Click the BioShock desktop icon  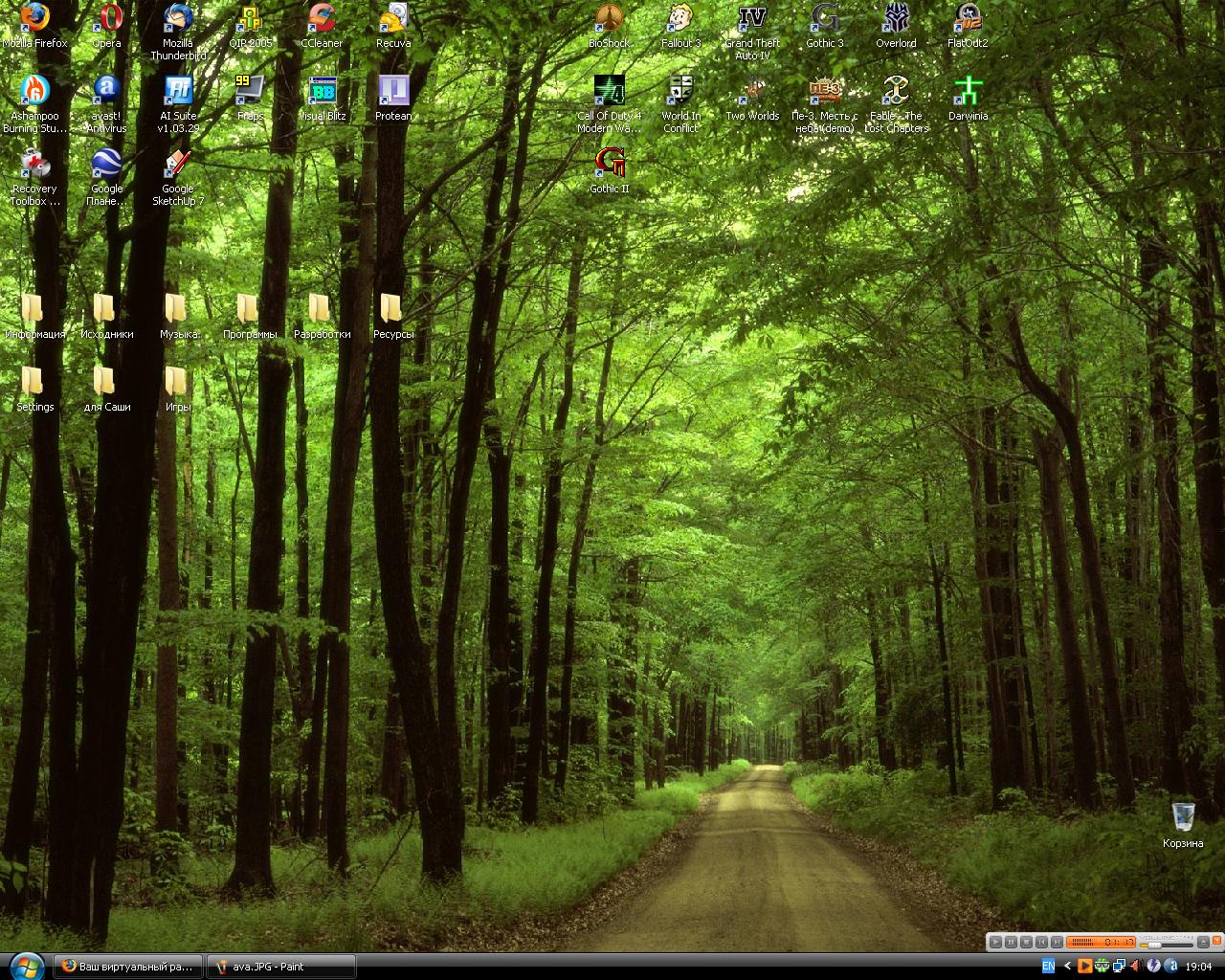tap(610, 19)
